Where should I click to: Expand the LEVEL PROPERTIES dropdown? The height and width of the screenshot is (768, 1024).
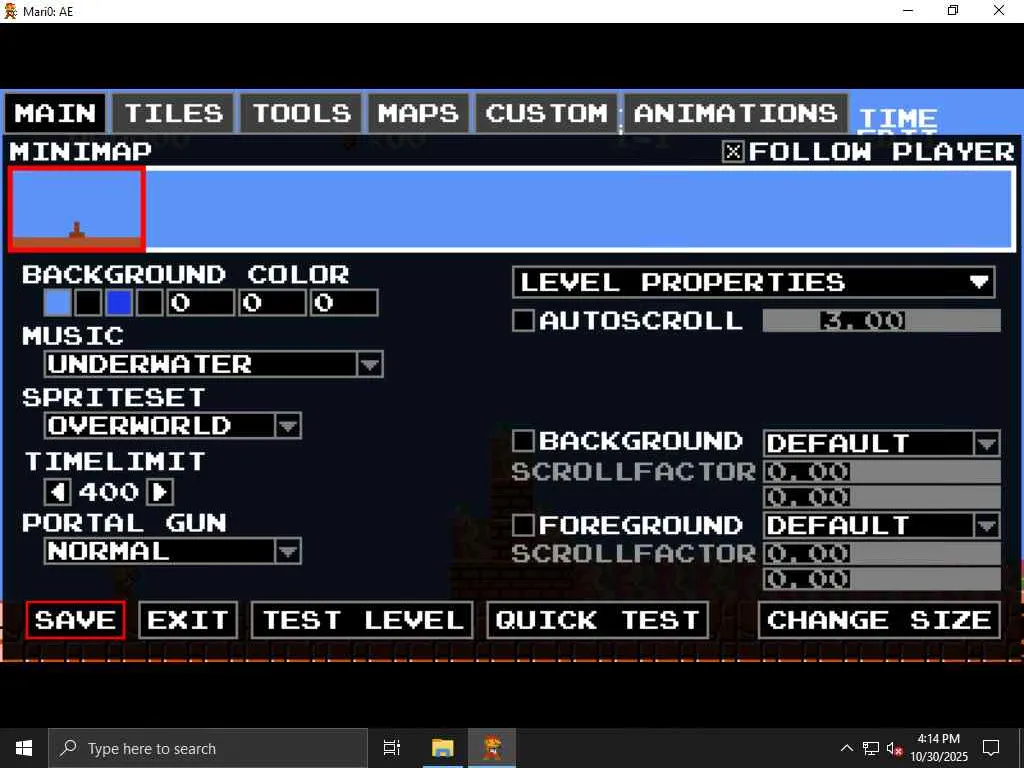click(x=754, y=283)
